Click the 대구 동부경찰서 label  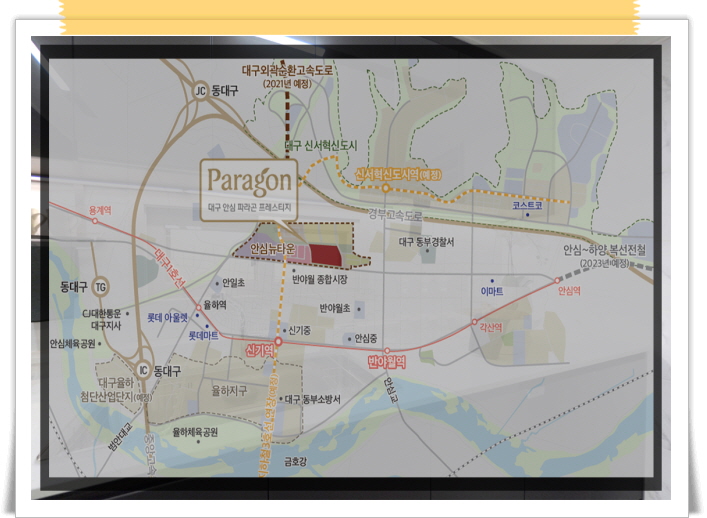pyautogui.click(x=427, y=242)
